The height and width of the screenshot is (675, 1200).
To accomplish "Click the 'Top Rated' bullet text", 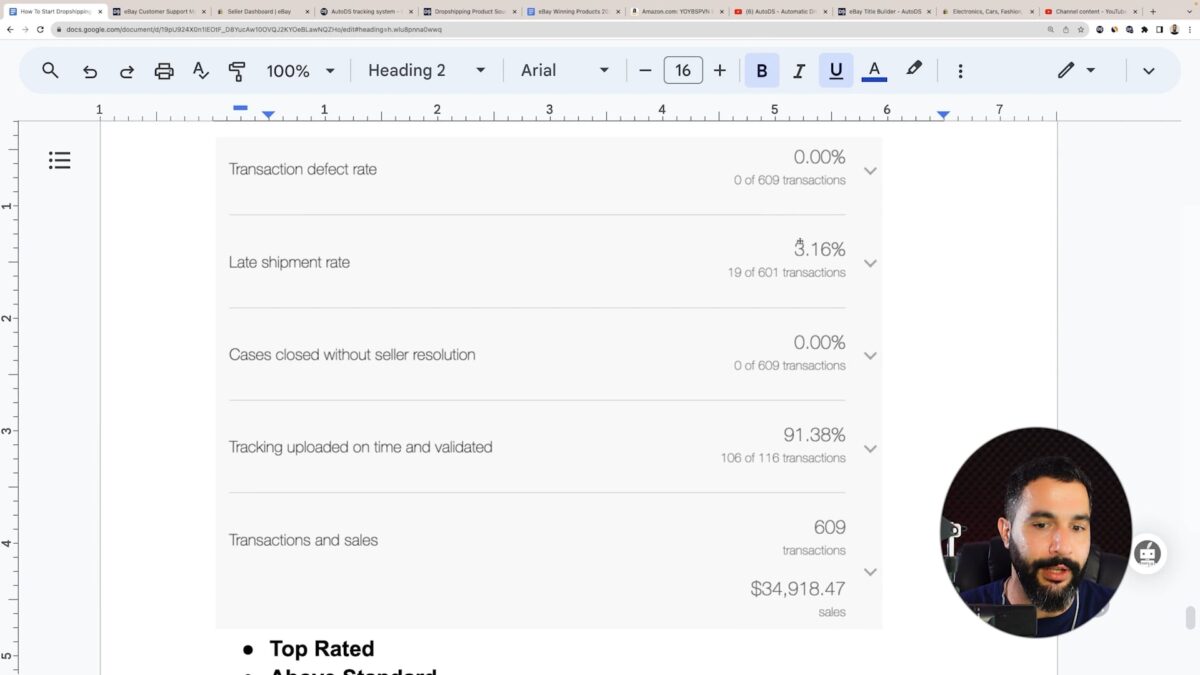I will (x=322, y=649).
